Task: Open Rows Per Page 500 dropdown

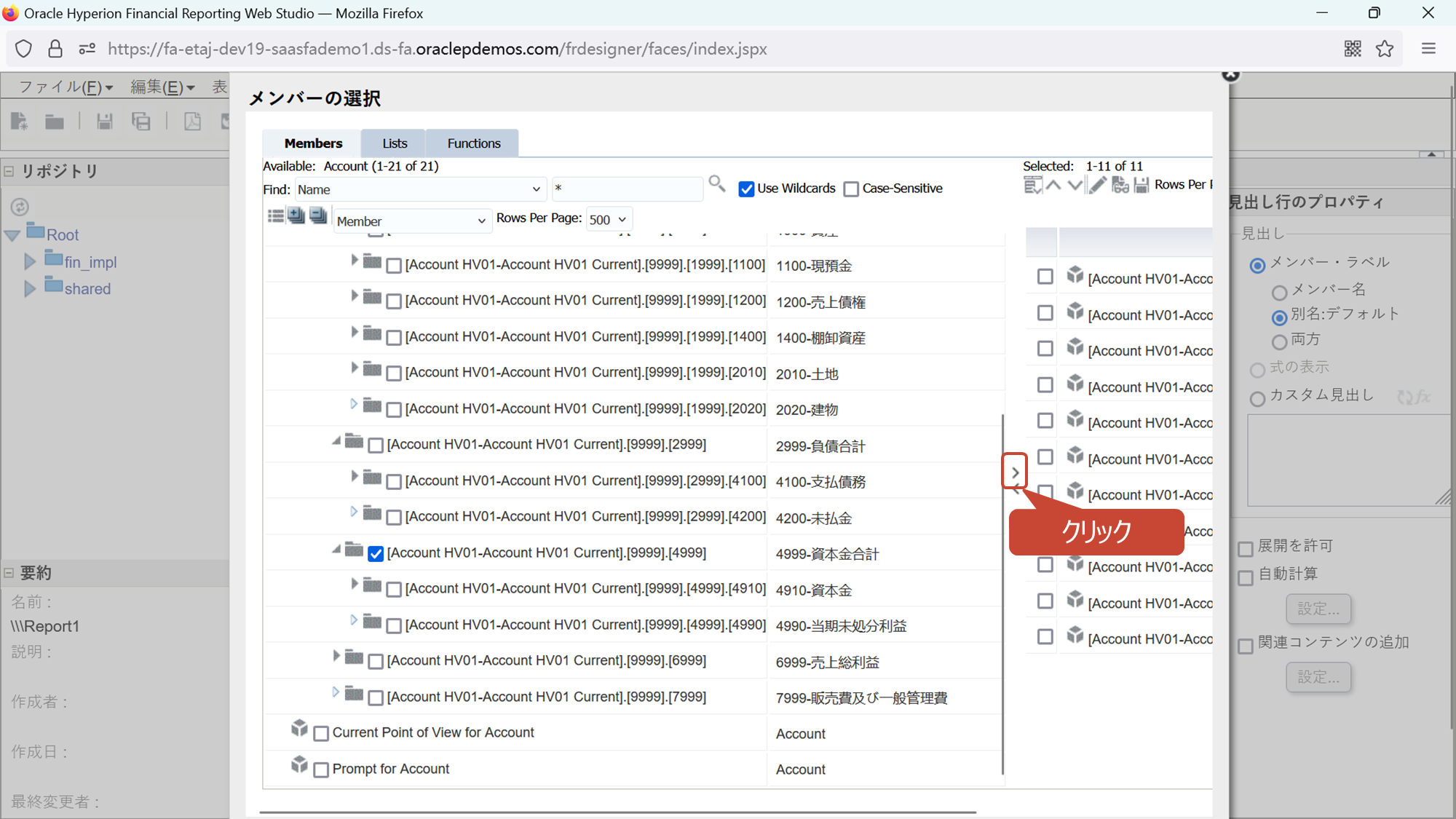Action: click(x=609, y=220)
